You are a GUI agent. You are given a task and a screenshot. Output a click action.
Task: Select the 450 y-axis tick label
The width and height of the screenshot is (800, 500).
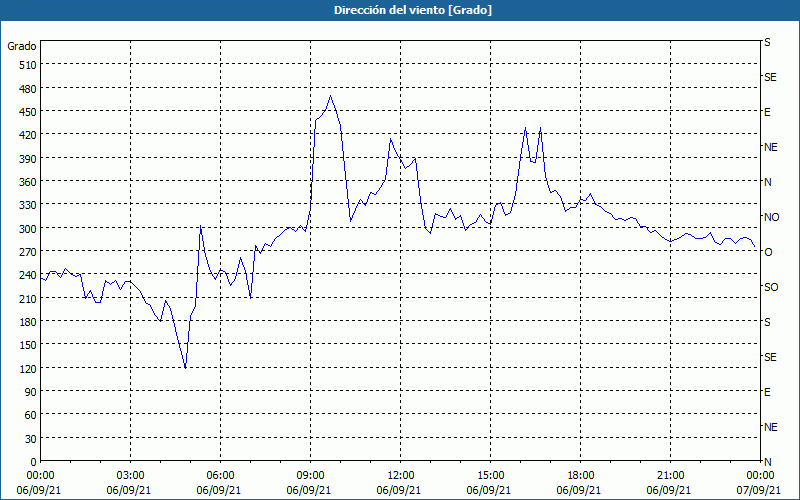pyautogui.click(x=28, y=112)
